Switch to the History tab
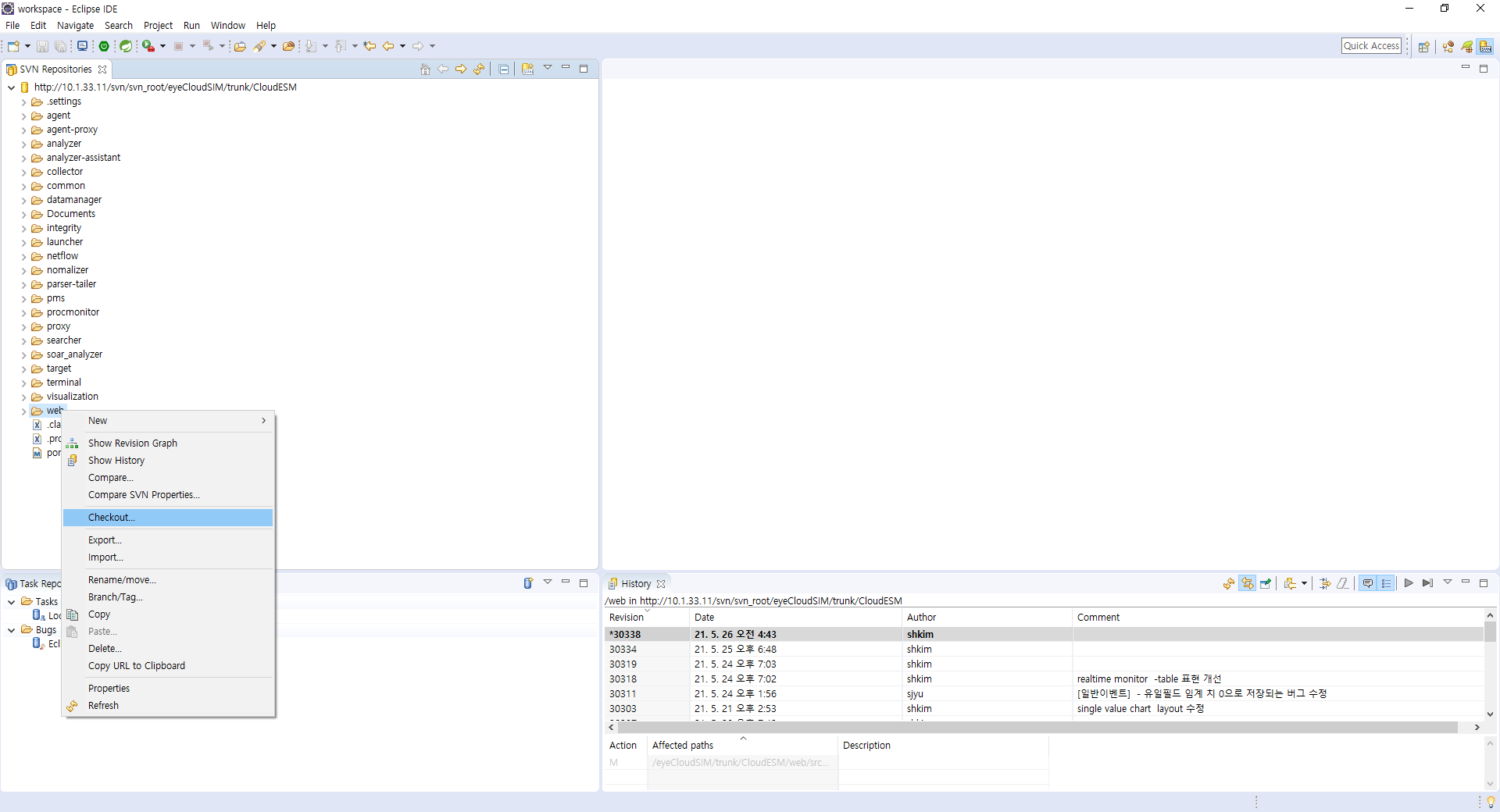Viewport: 1500px width, 812px height. click(636, 584)
